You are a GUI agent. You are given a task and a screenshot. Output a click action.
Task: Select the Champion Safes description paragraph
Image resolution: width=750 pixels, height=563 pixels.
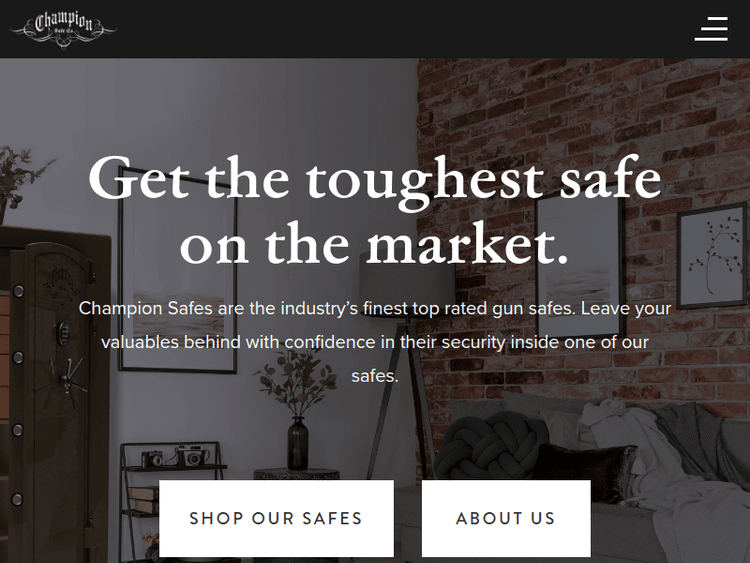375,342
